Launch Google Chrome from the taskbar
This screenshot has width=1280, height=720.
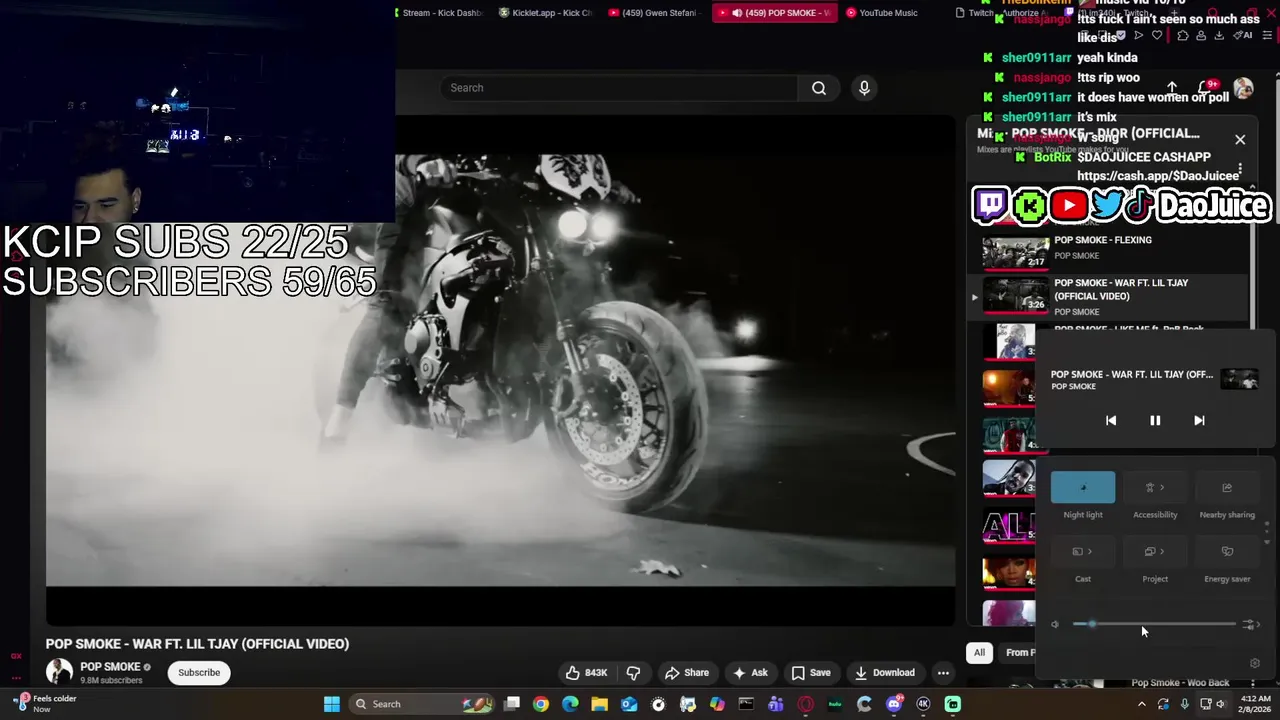click(541, 704)
